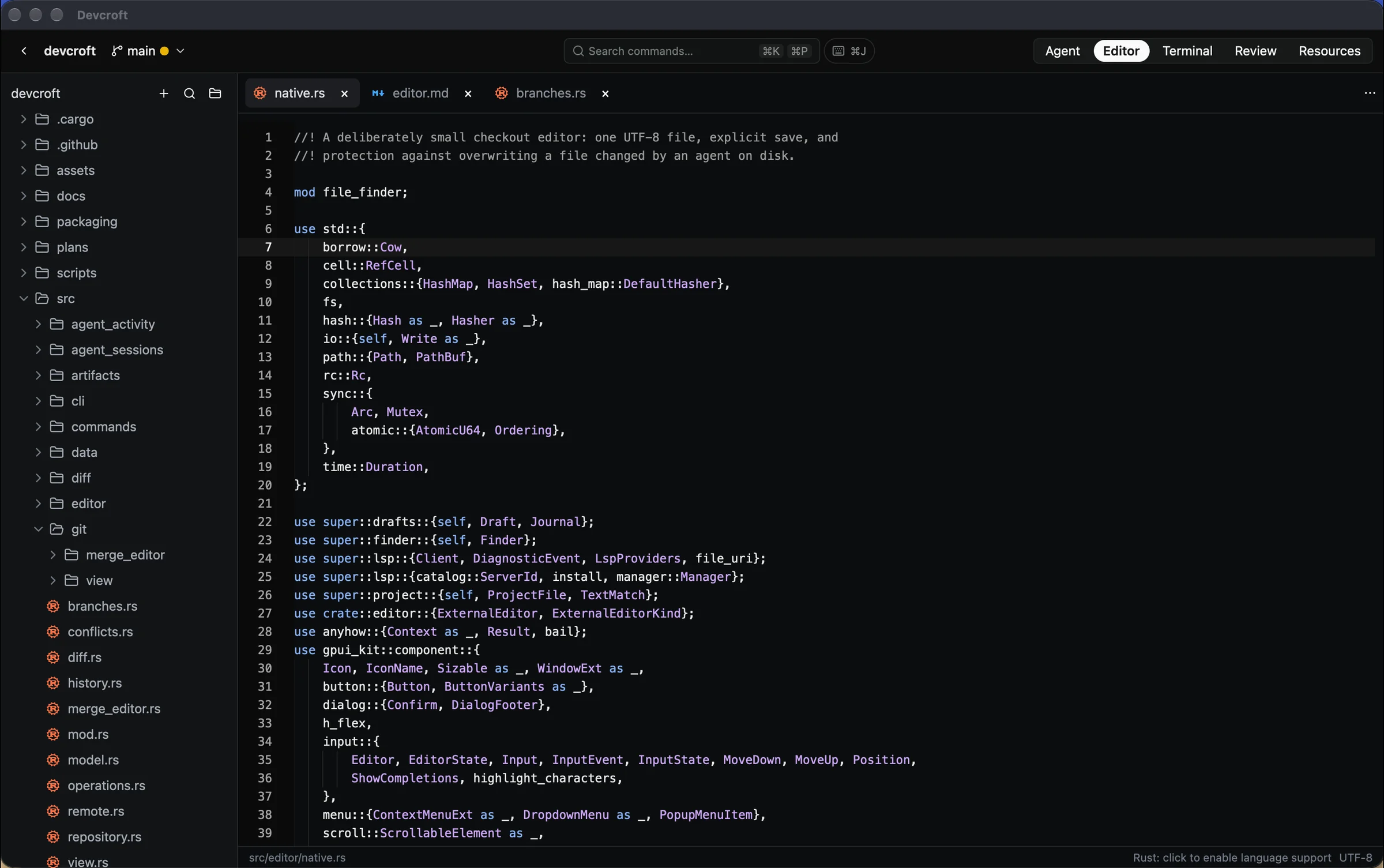Expand the .cargo folder

point(24,119)
